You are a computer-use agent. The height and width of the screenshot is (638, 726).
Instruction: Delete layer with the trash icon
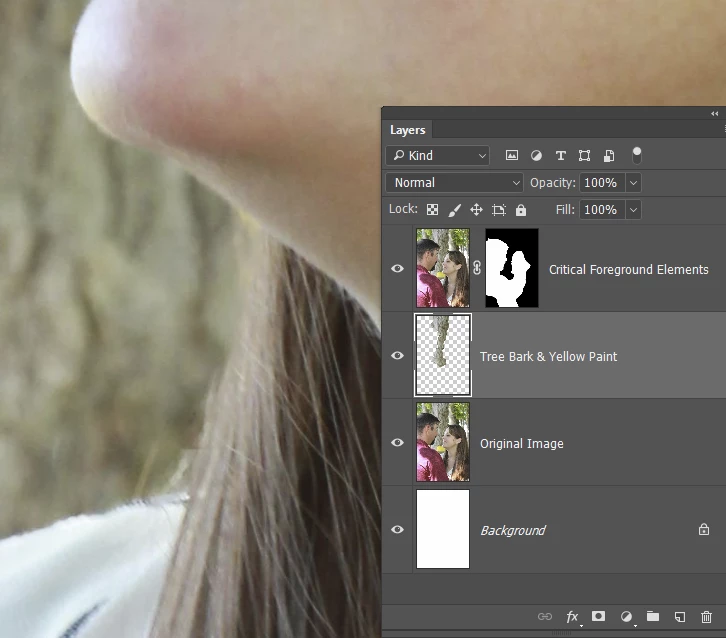(x=706, y=617)
